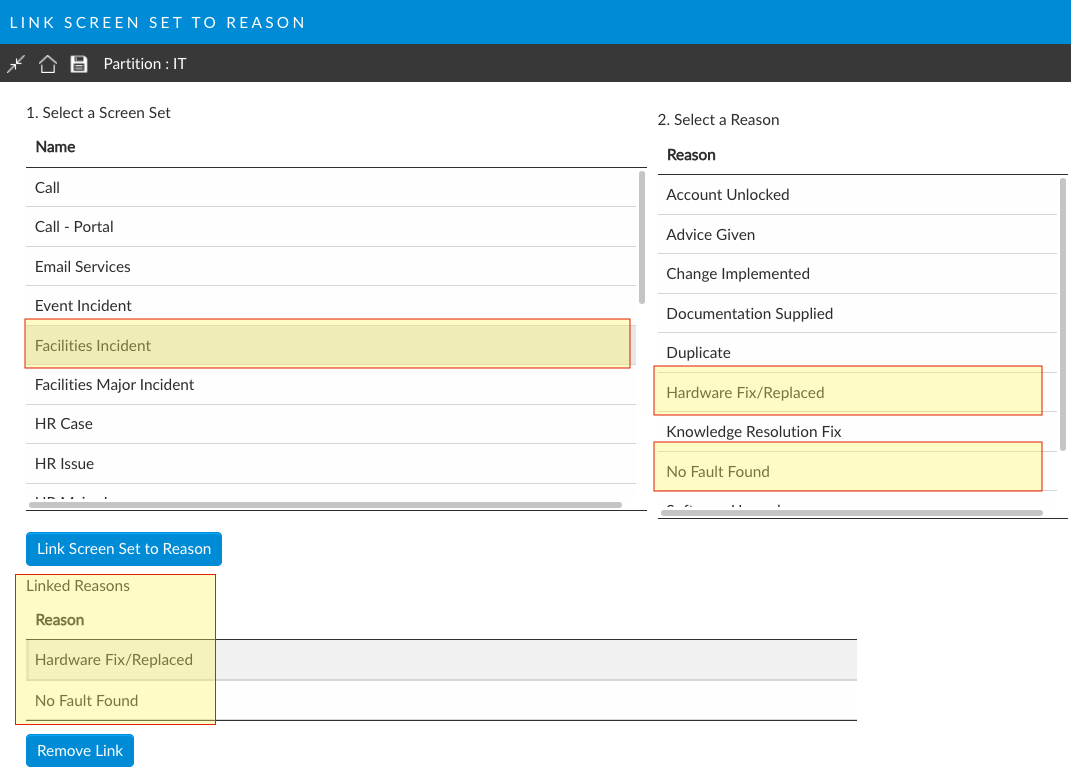Viewport: 1071px width, 781px height.
Task: Select HR Issue screen set
Action: (x=64, y=464)
